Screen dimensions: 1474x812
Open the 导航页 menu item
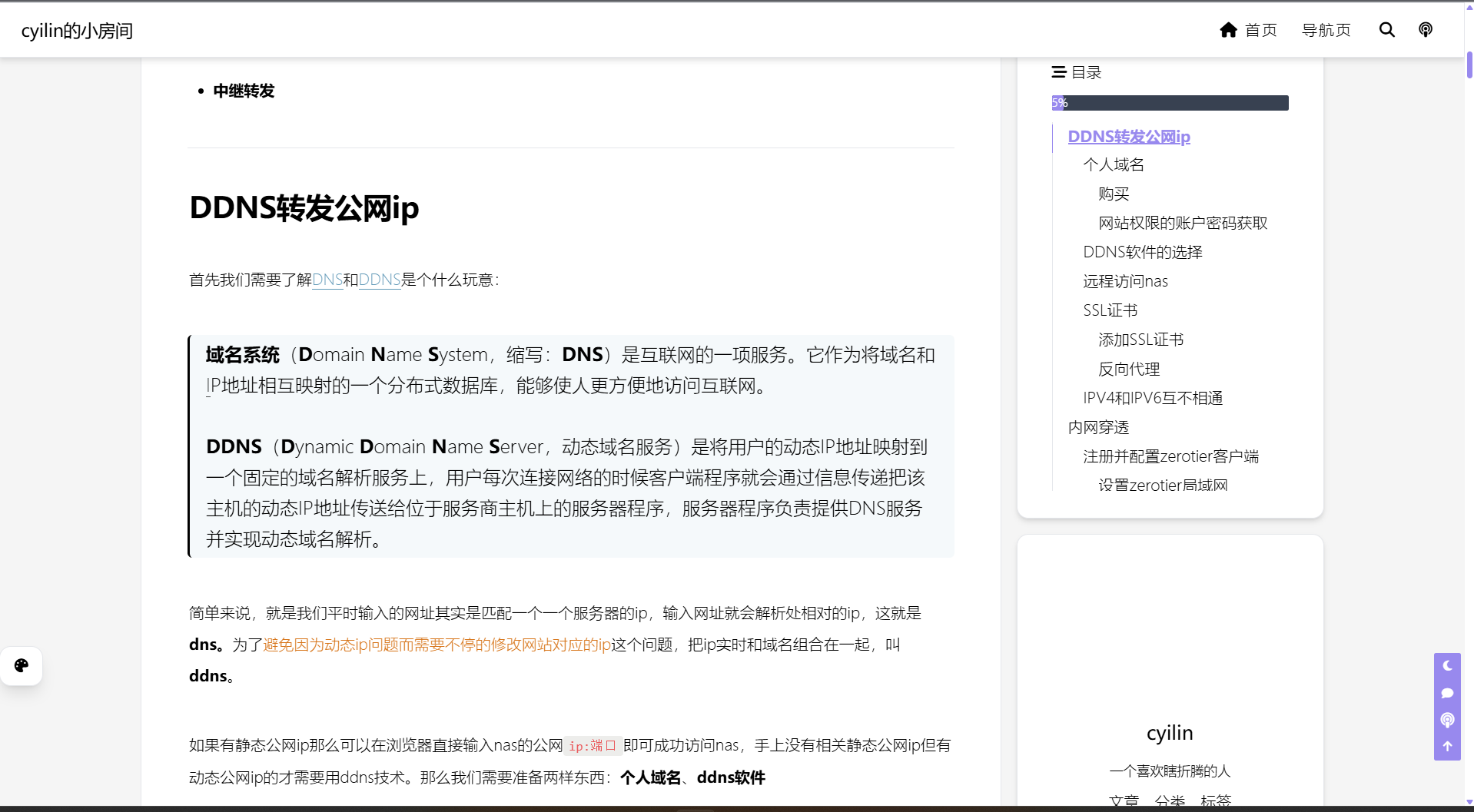pos(1326,30)
